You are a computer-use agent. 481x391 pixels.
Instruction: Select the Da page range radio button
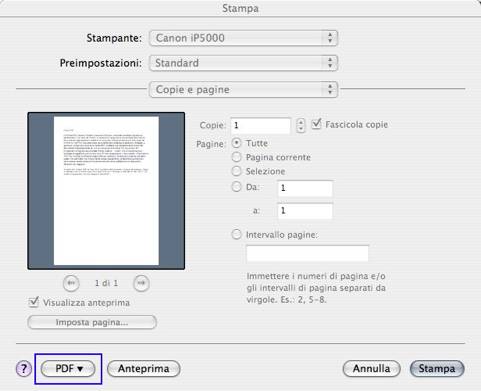236,187
